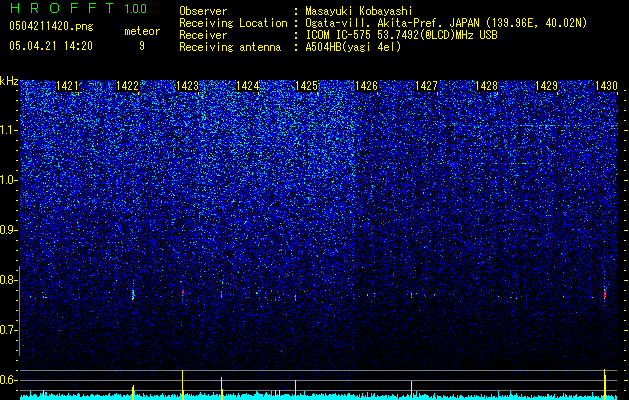Click the kHz axis unit label
Image resolution: width=629 pixels, height=400 pixels.
pos(9,81)
